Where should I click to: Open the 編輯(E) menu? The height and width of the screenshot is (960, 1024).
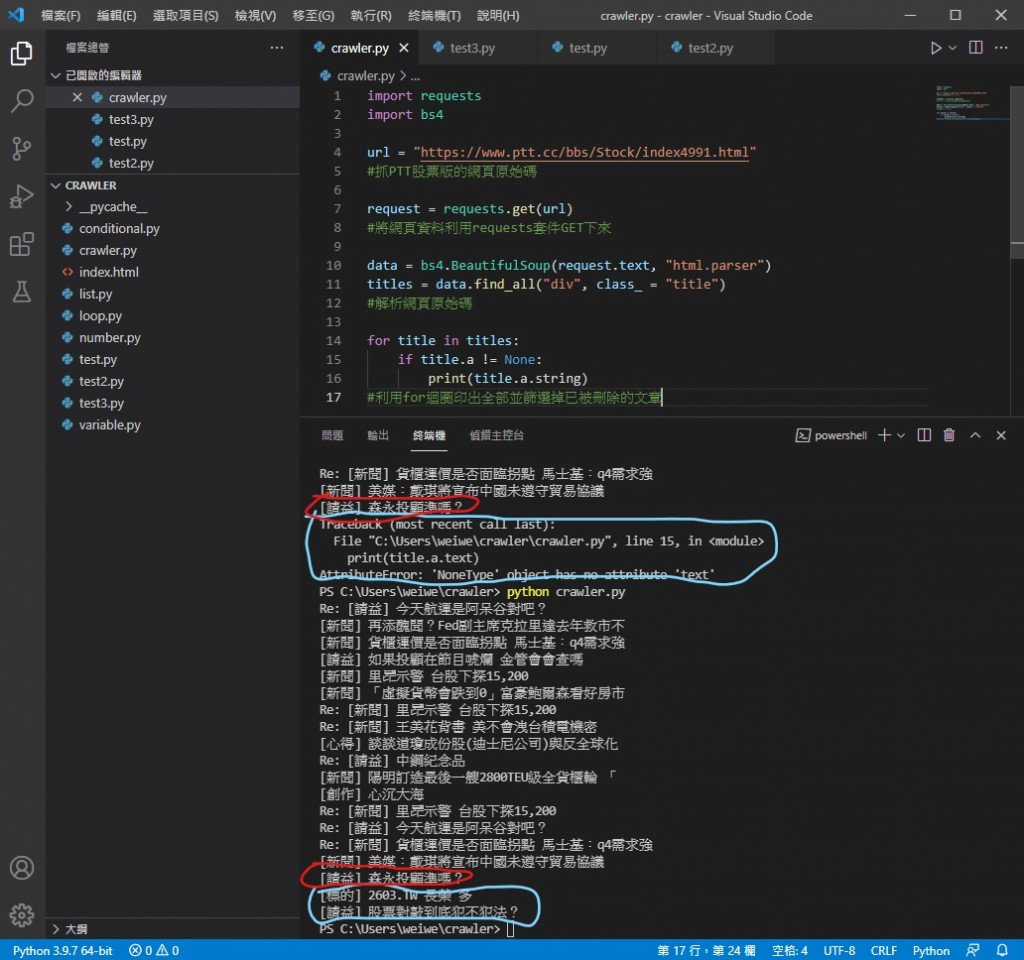coord(117,15)
